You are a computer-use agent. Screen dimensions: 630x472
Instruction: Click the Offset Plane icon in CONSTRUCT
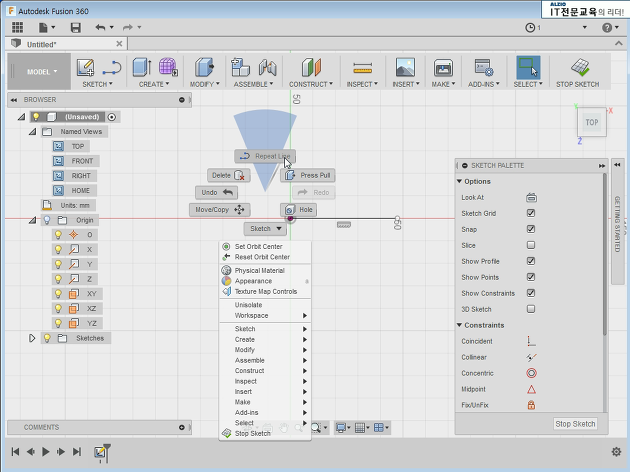point(311,67)
